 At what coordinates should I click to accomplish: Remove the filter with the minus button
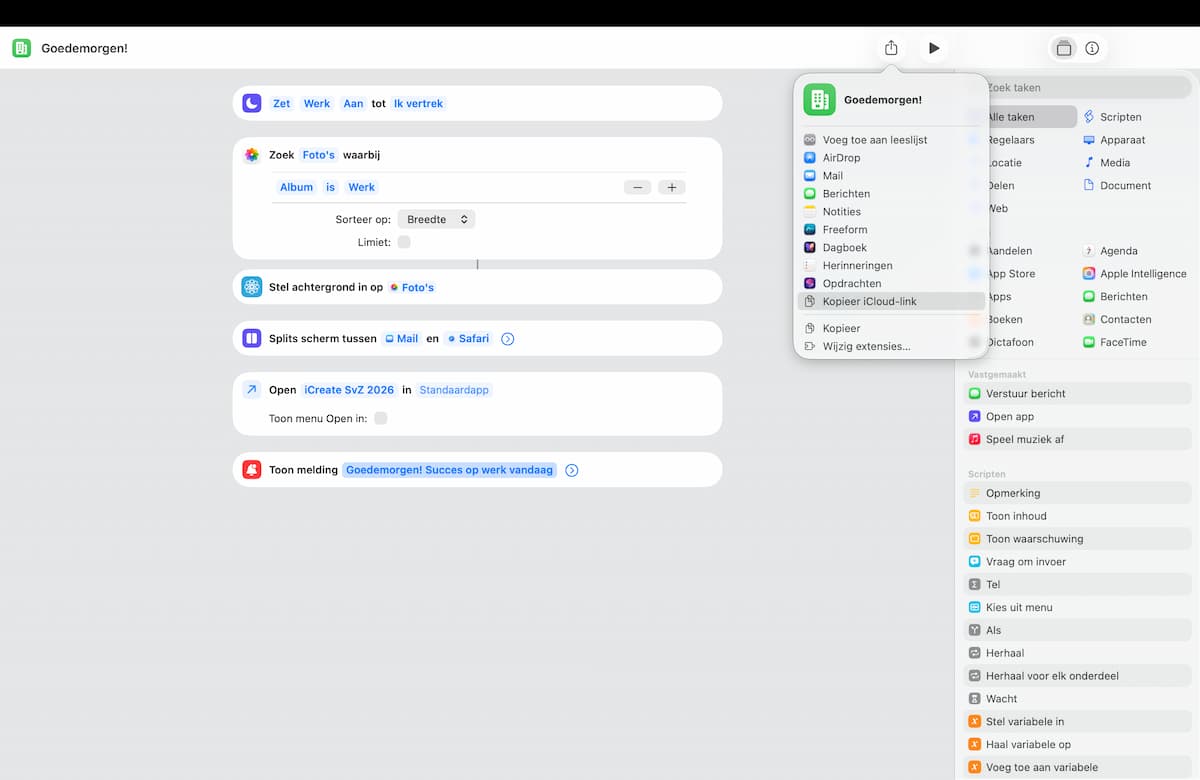click(x=638, y=187)
